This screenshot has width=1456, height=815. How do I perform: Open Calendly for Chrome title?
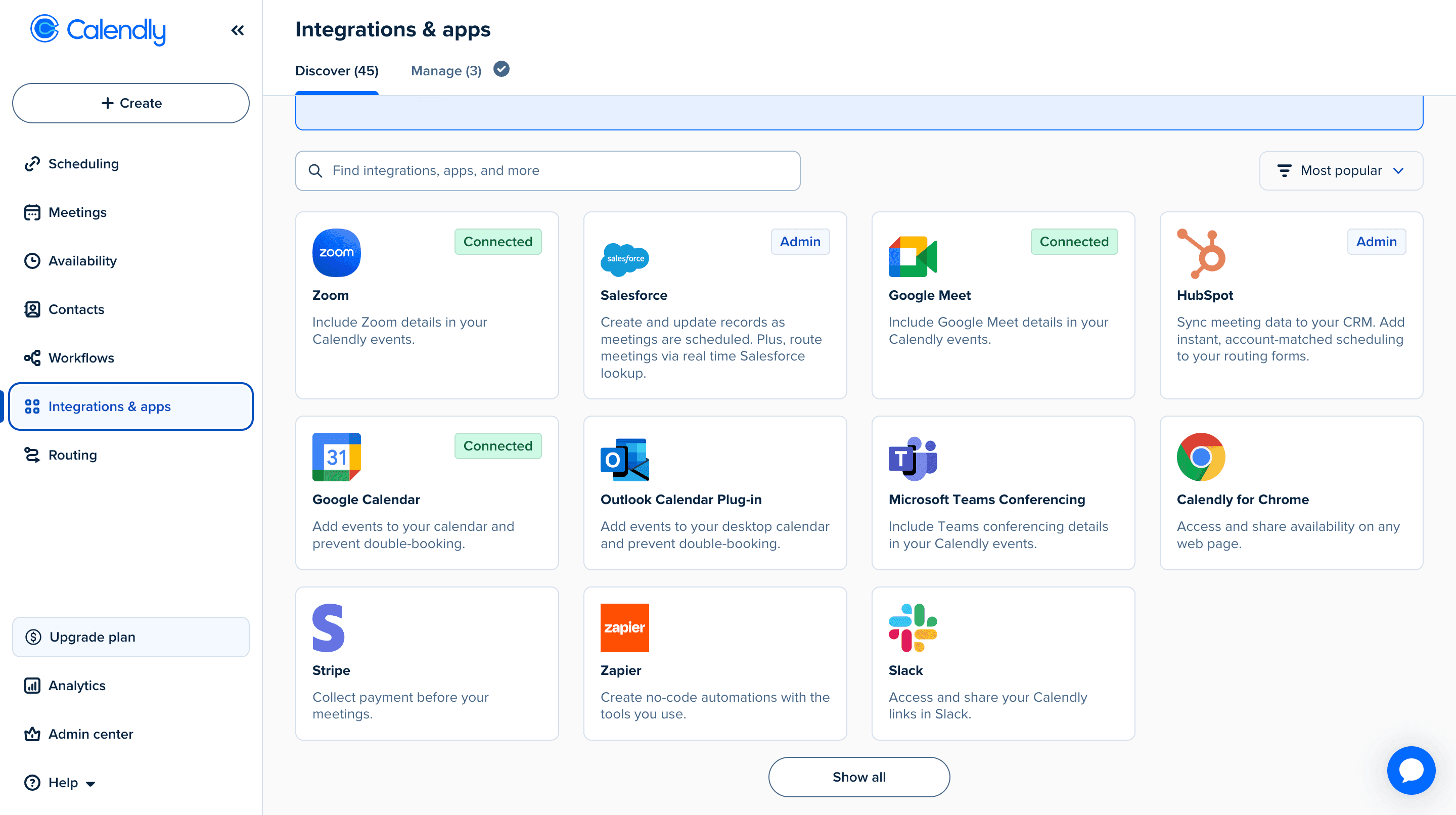tap(1243, 500)
